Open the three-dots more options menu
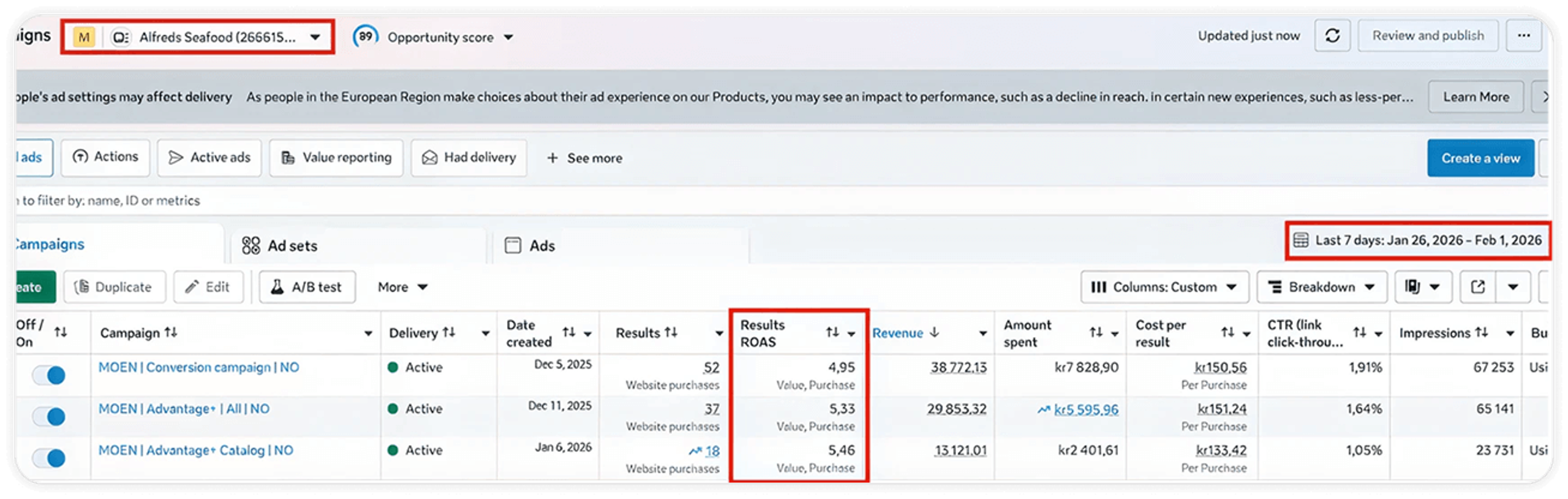This screenshot has width=1568, height=499. [x=1523, y=36]
